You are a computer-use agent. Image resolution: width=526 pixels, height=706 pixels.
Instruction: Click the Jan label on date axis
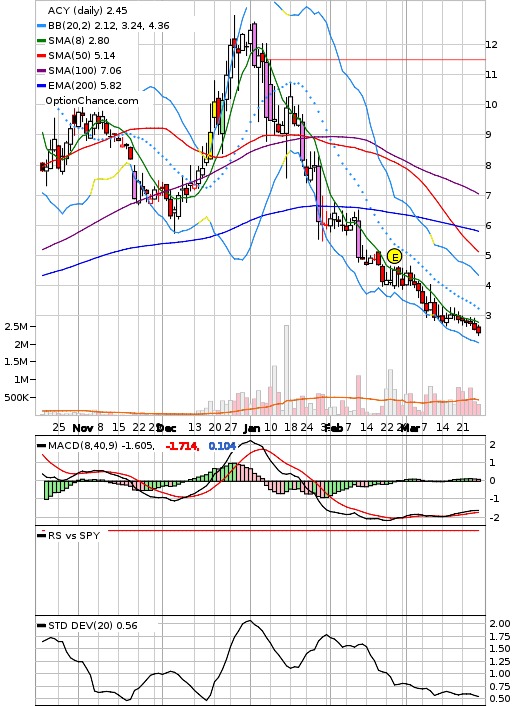click(x=252, y=428)
